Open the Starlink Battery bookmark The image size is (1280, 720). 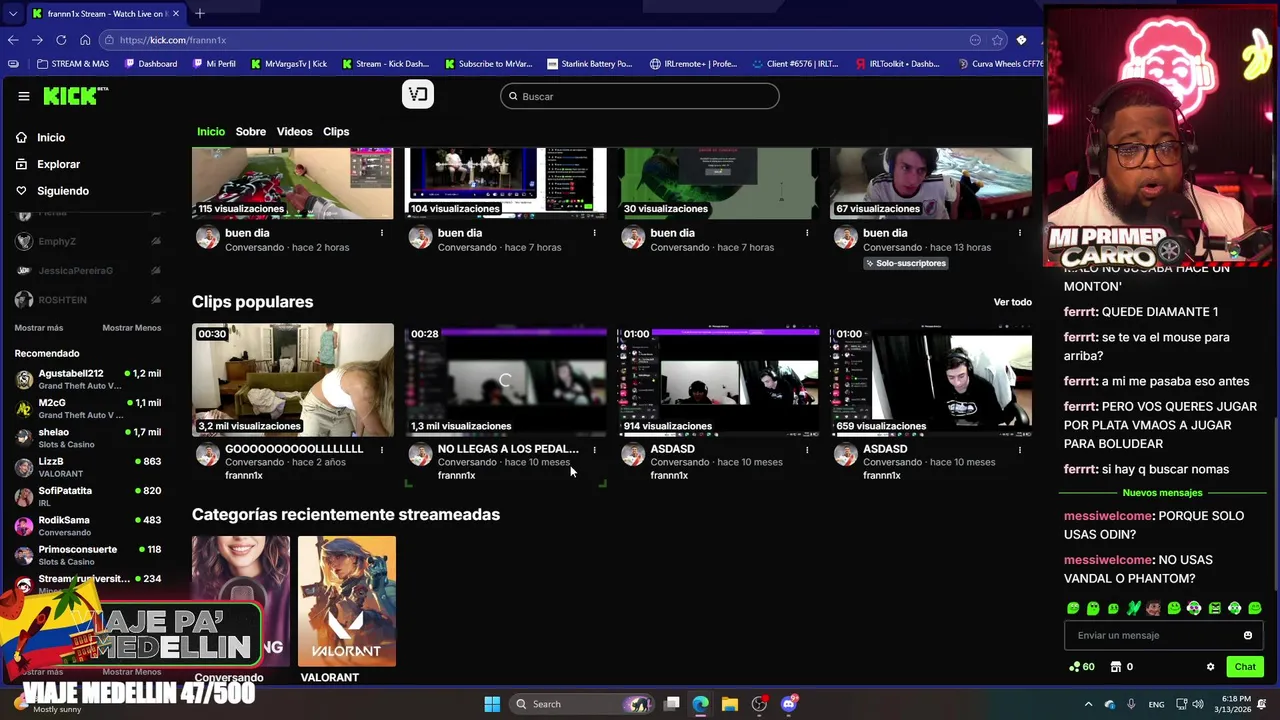pos(590,64)
